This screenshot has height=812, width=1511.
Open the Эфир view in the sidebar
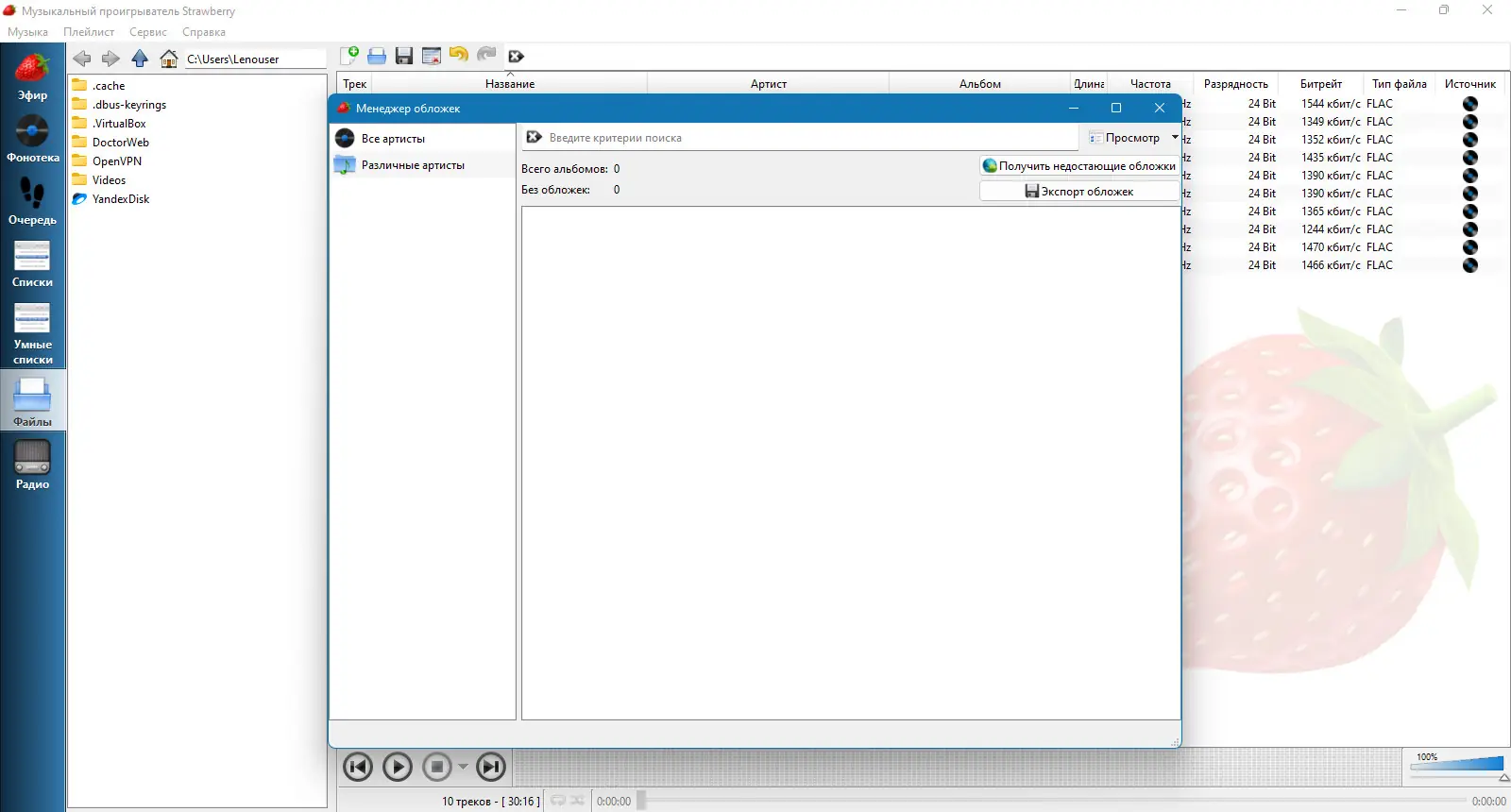pos(32,77)
